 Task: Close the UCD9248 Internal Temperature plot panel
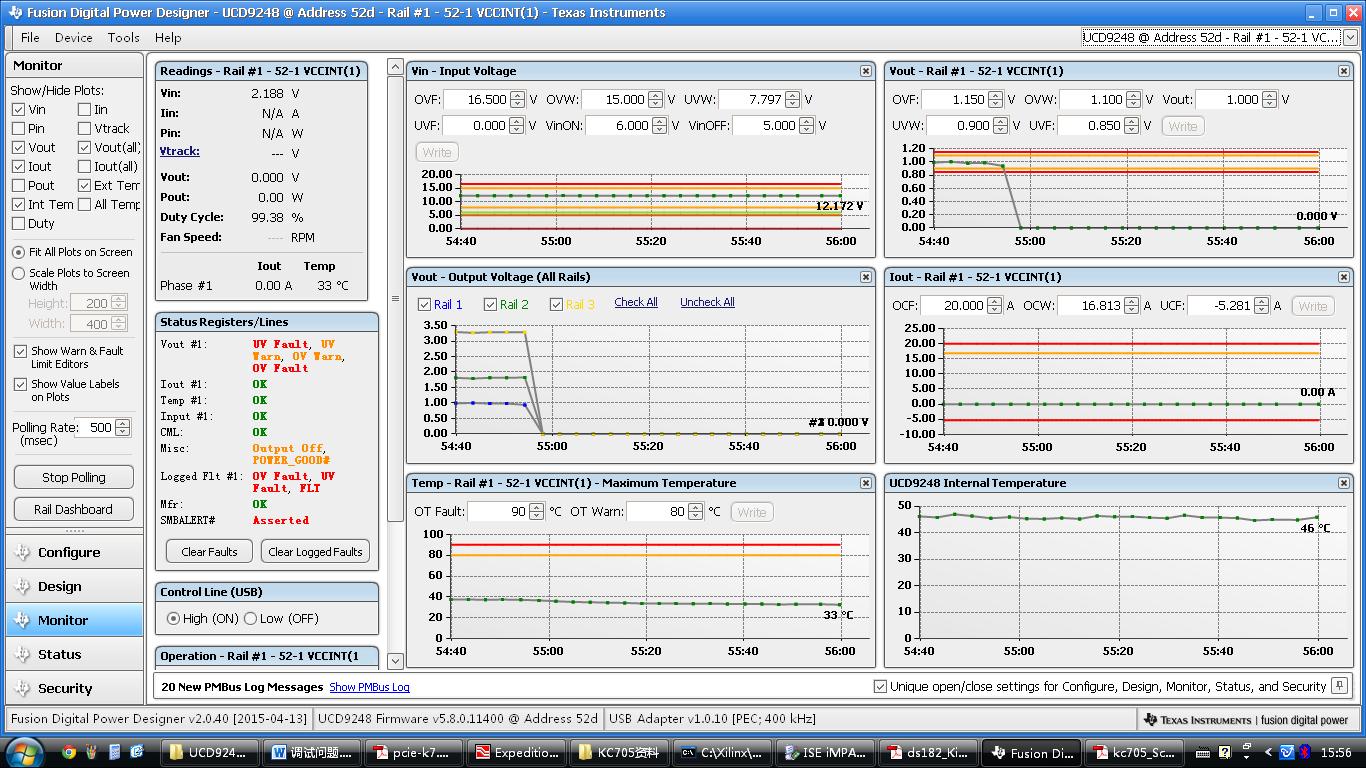(1343, 483)
